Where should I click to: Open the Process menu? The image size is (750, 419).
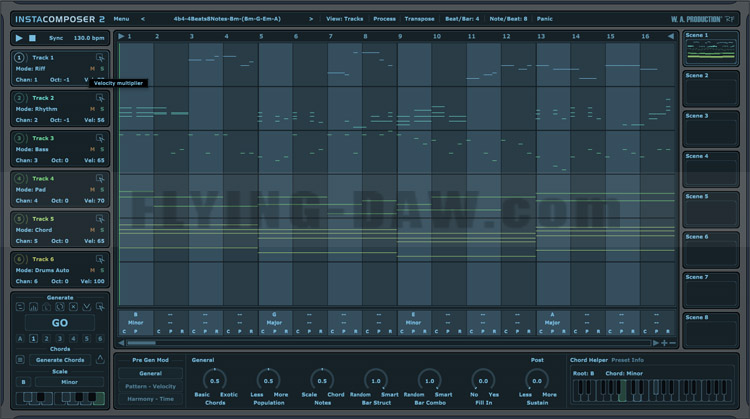(x=385, y=19)
